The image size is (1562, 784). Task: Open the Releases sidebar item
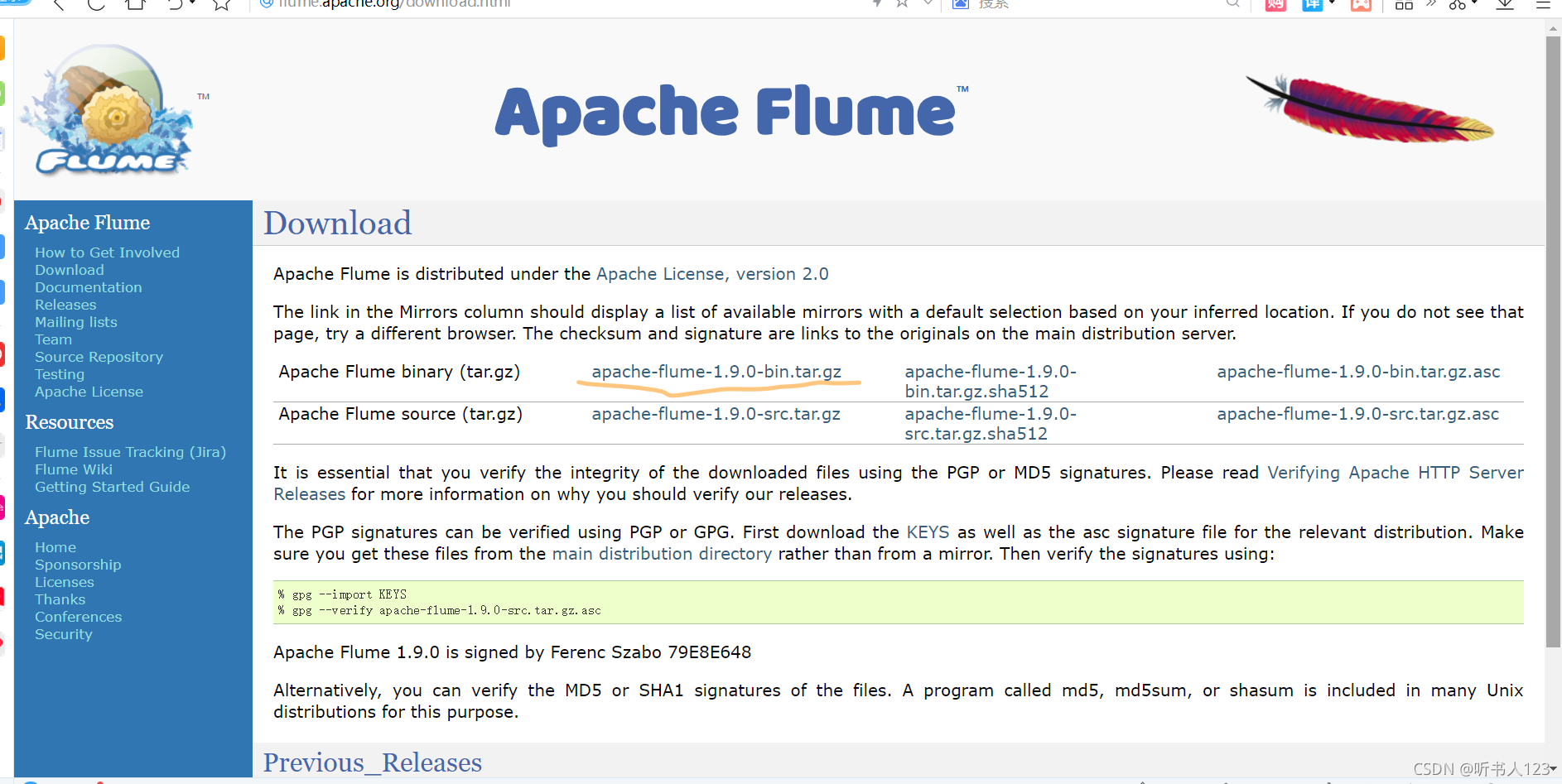(x=65, y=305)
